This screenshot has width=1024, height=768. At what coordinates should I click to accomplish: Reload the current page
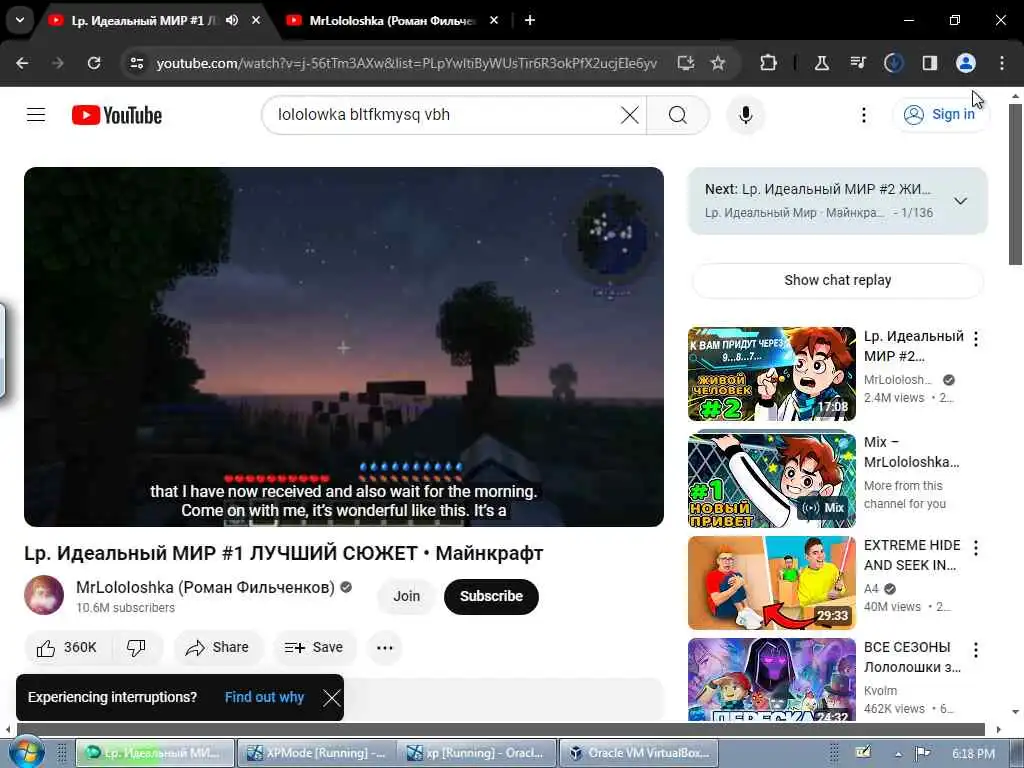pos(94,63)
